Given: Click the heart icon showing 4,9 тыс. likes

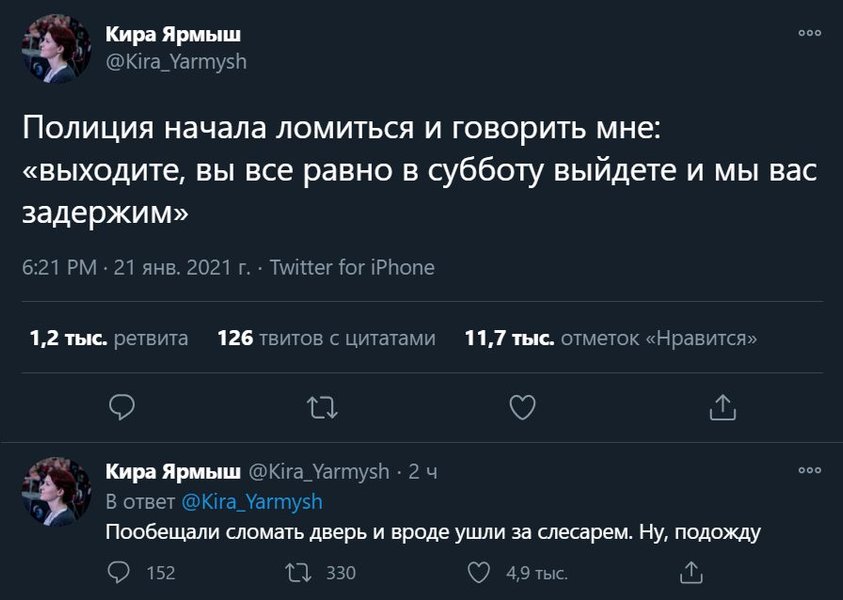Looking at the screenshot, I should pos(477,570).
